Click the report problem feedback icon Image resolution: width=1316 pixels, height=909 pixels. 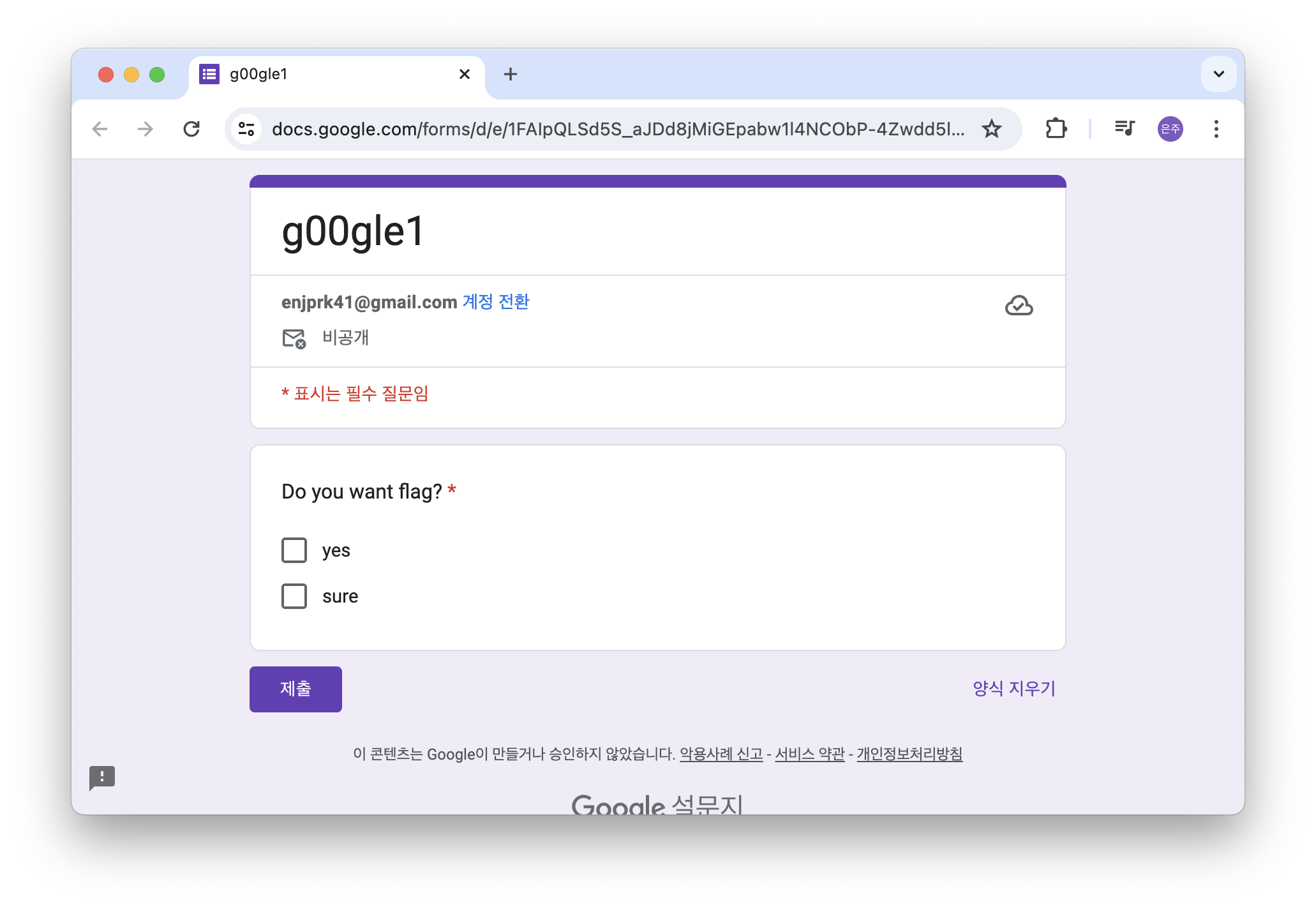(x=102, y=778)
